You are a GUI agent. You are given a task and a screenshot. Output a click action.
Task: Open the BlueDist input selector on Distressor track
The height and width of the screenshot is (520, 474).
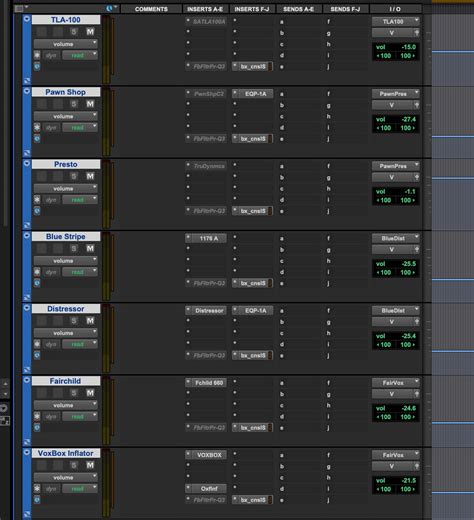click(396, 311)
